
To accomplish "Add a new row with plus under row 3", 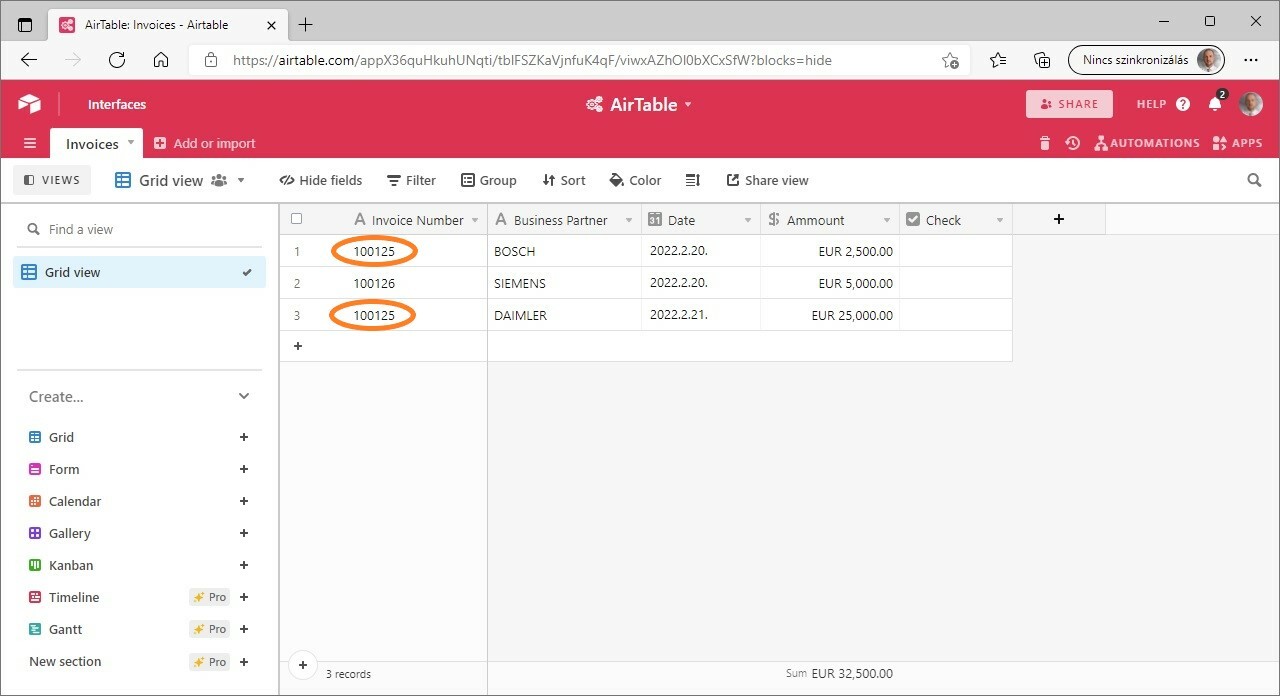I will (x=297, y=346).
